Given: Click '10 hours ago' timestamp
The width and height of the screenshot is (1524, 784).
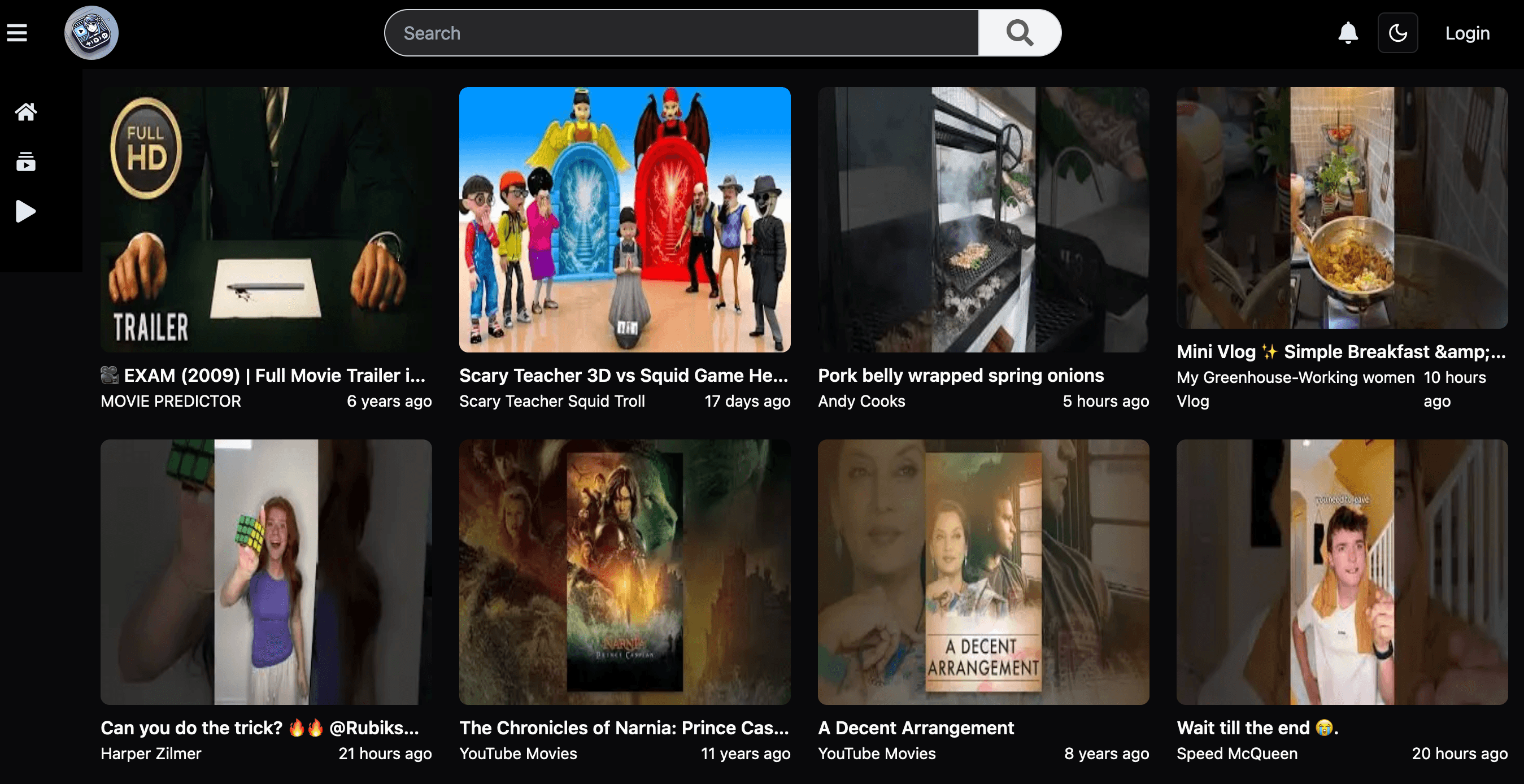Looking at the screenshot, I should pos(1455,389).
